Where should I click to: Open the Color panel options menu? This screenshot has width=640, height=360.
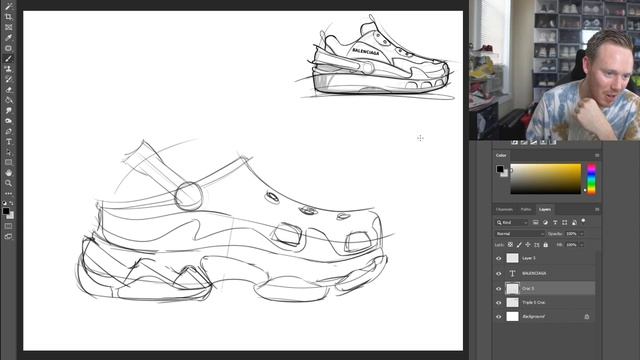click(x=597, y=156)
